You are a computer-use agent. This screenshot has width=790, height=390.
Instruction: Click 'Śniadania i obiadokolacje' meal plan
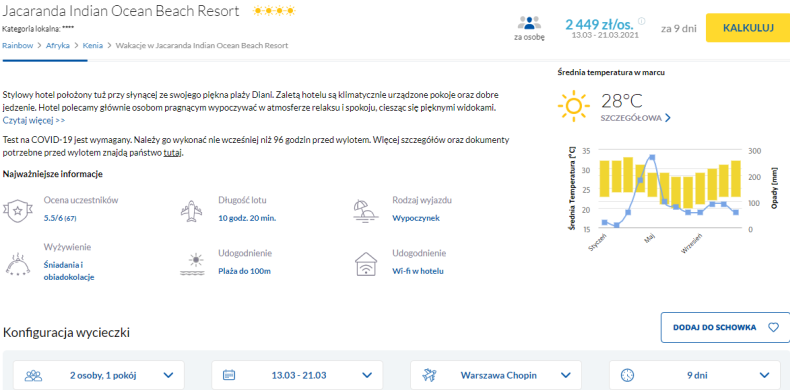click(x=69, y=271)
